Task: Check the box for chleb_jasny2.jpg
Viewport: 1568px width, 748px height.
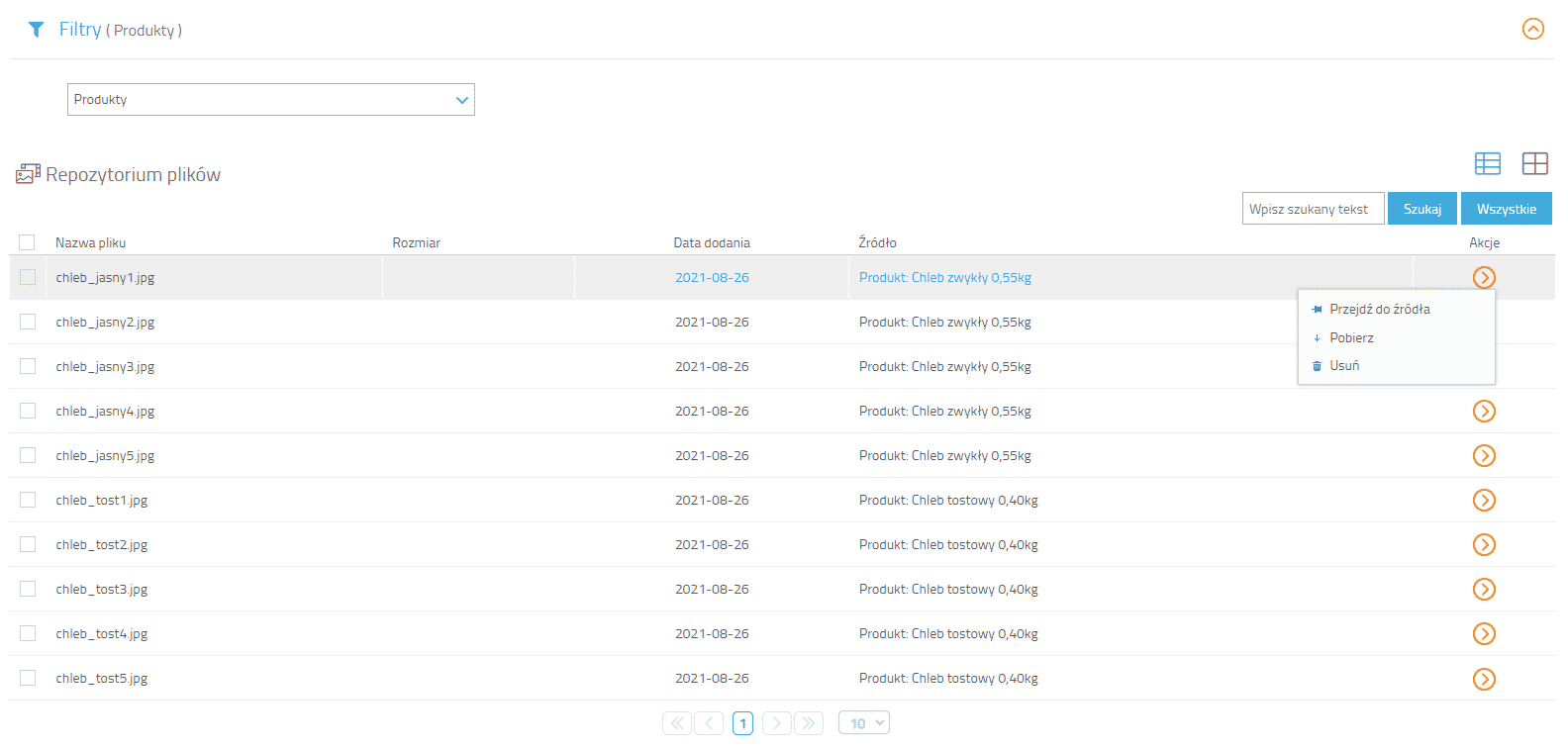Action: point(28,322)
